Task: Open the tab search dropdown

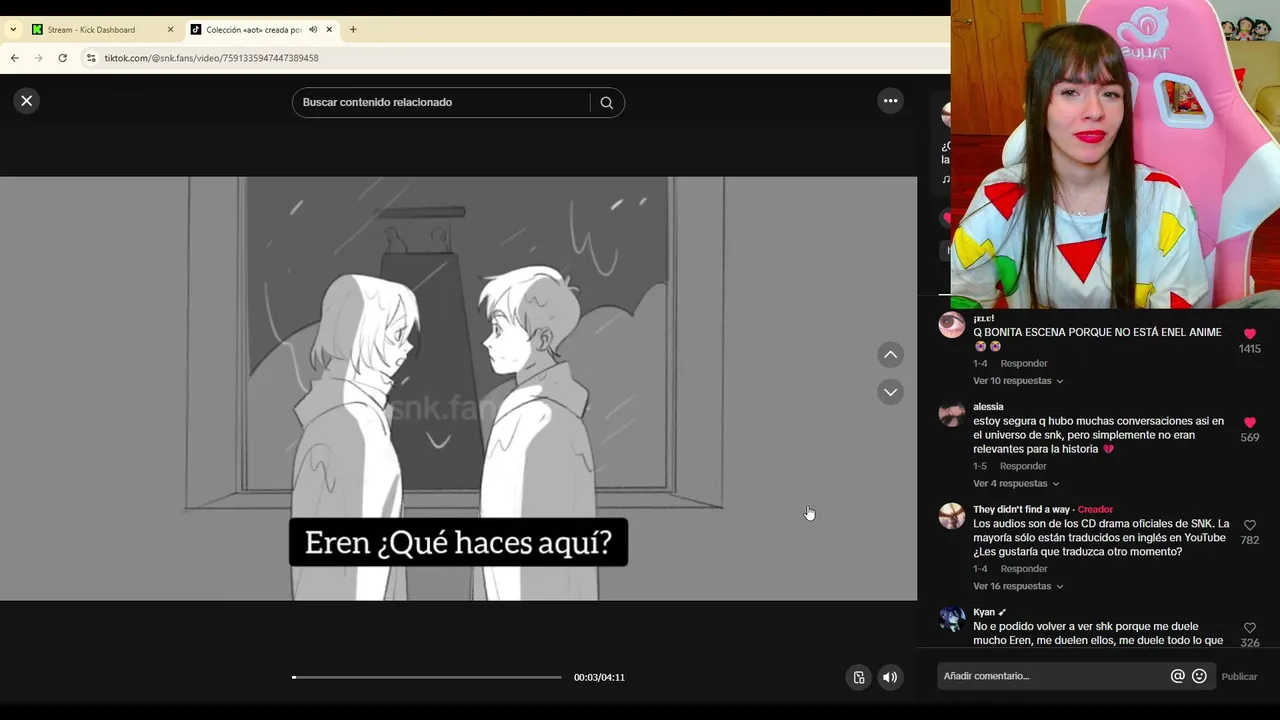Action: click(x=13, y=30)
